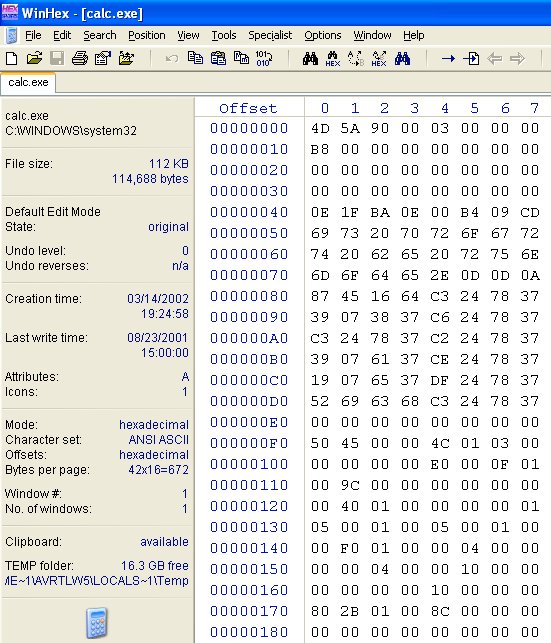Click the Copy Block icon

[x=195, y=58]
